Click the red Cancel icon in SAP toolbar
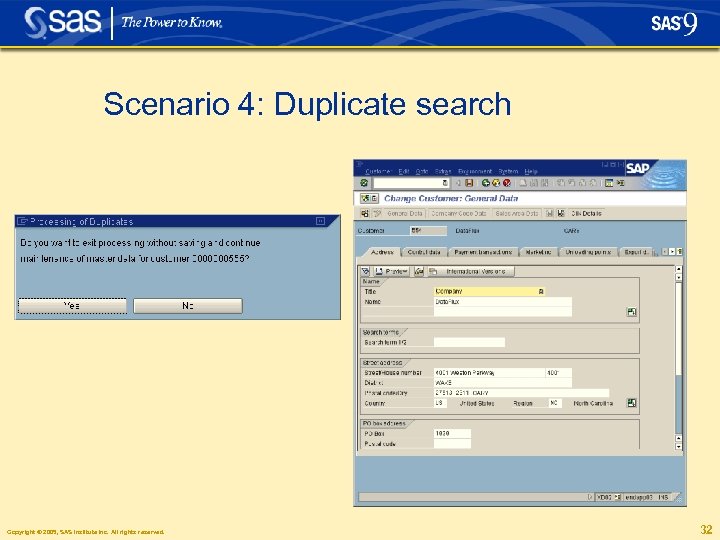Screen dimensions: 720x540 pyautogui.click(x=507, y=183)
